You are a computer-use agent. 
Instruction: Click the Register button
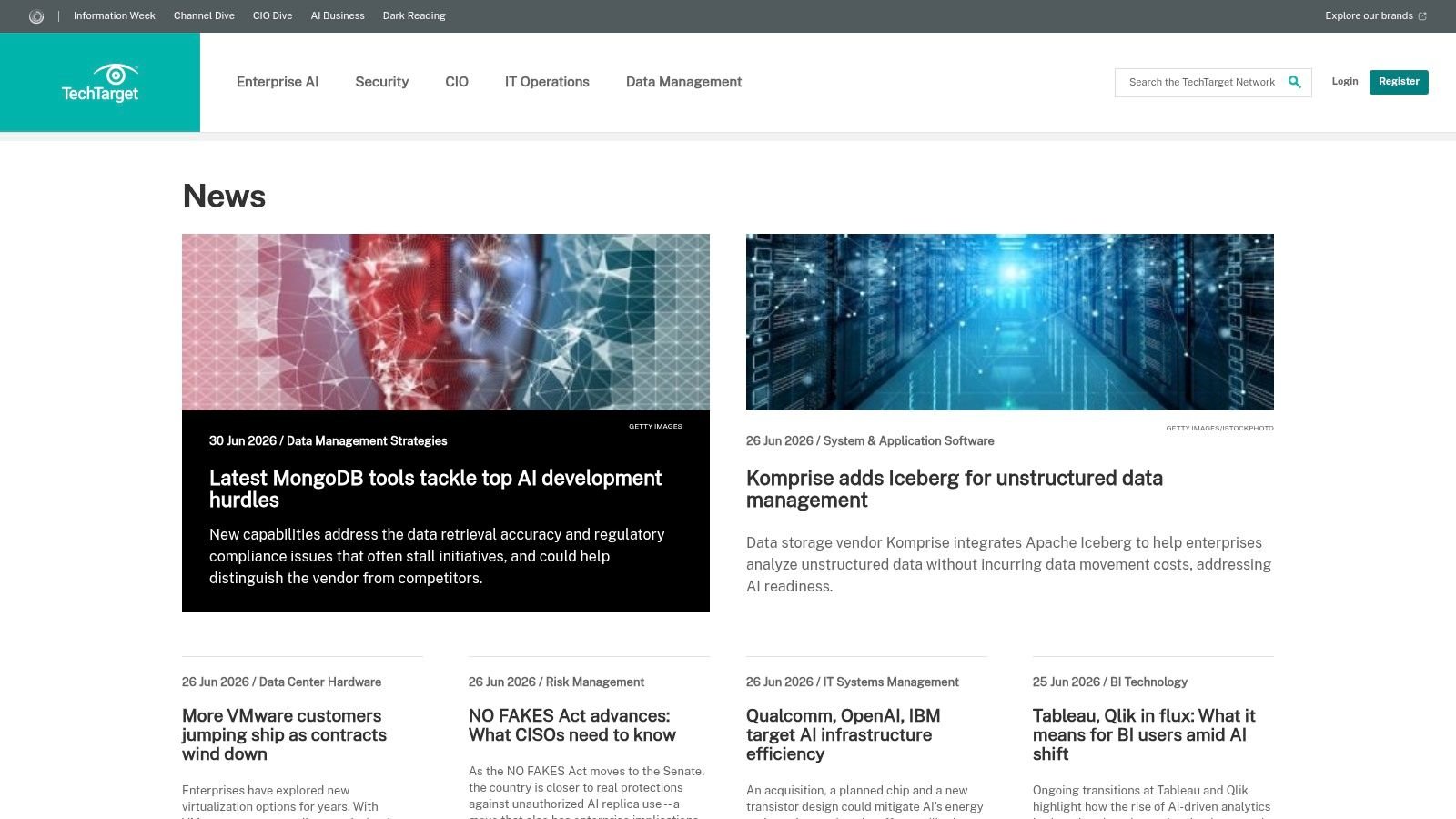click(x=1399, y=82)
